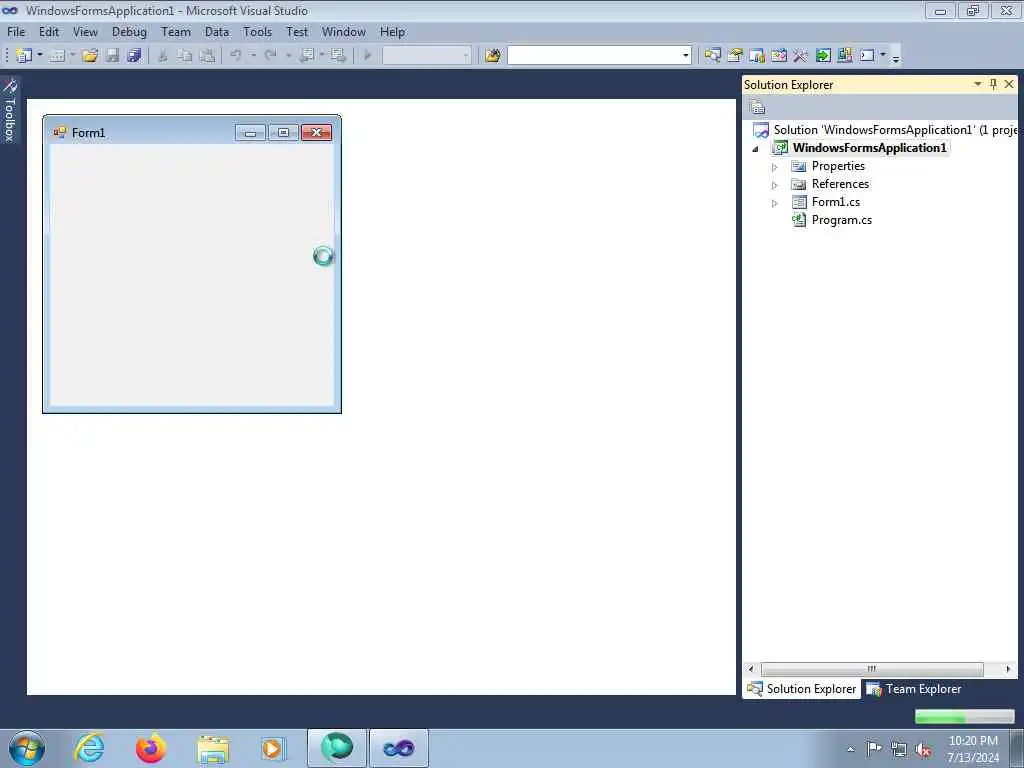
Task: Expand the Form1.cs tree node
Action: coord(775,203)
